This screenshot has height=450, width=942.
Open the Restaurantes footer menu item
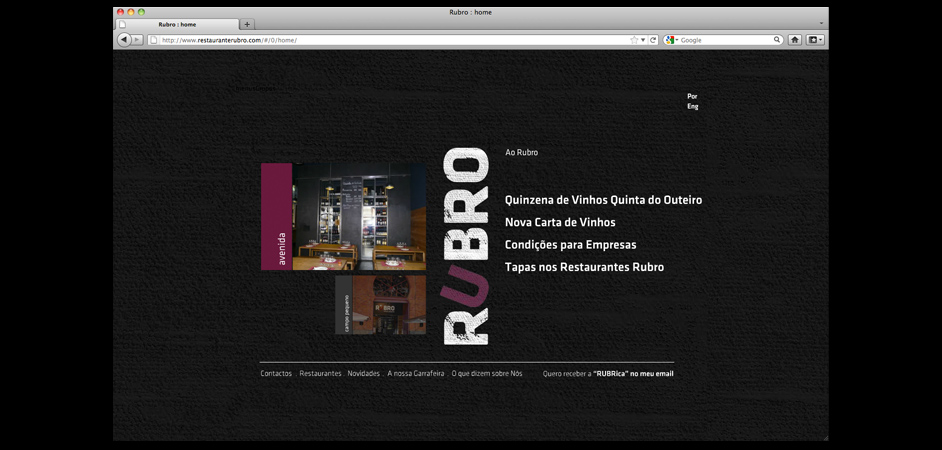click(x=320, y=374)
